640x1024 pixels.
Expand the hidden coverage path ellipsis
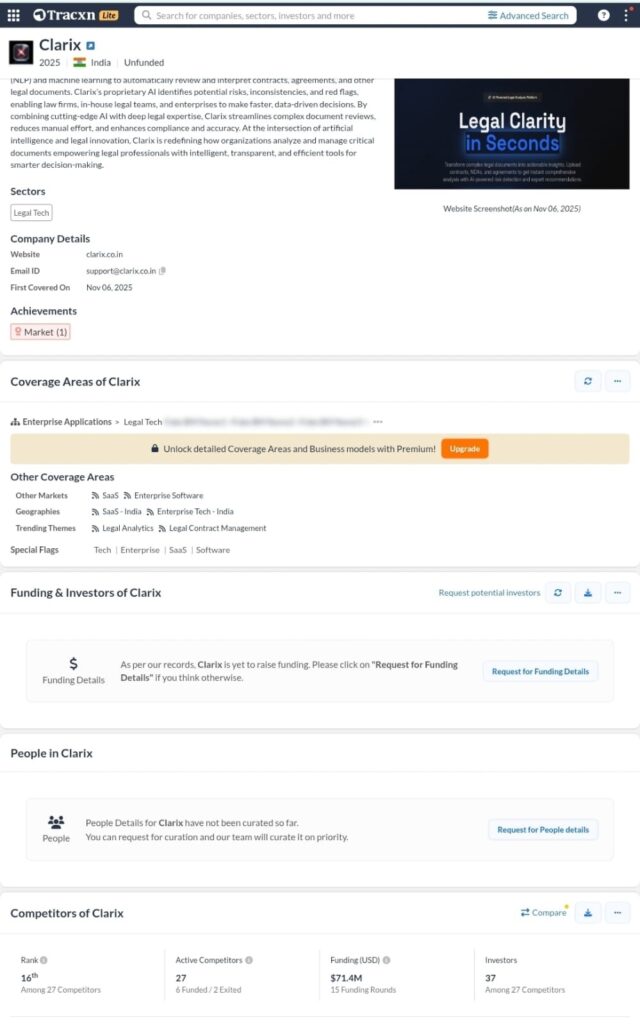377,422
